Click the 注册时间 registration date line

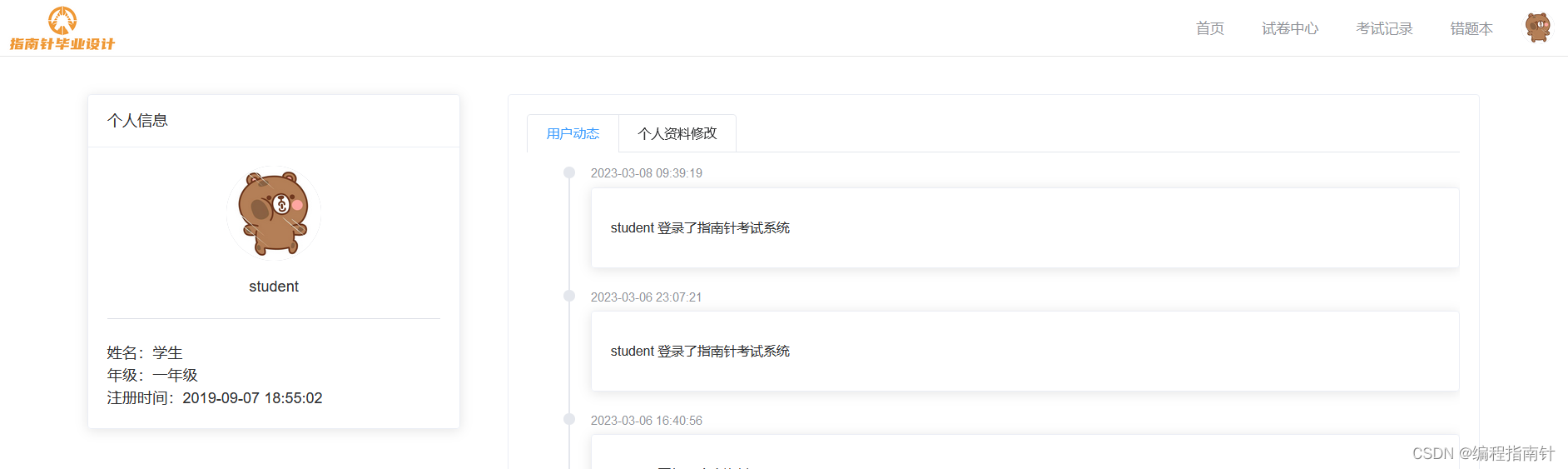(x=214, y=398)
